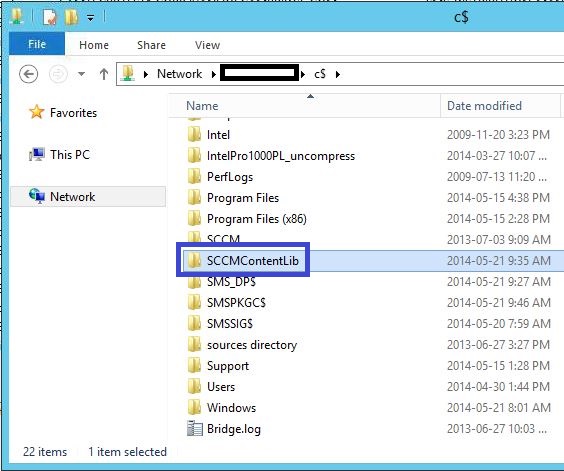The height and width of the screenshot is (471, 564).
Task: Select This PC in navigation pane
Action: pyautogui.click(x=70, y=155)
